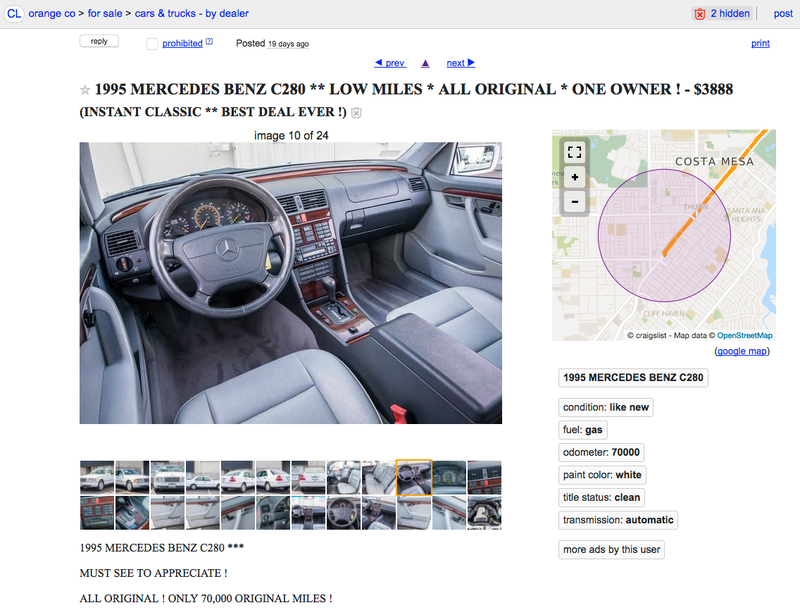The image size is (800, 610).
Task: Open location in google map
Action: click(742, 351)
